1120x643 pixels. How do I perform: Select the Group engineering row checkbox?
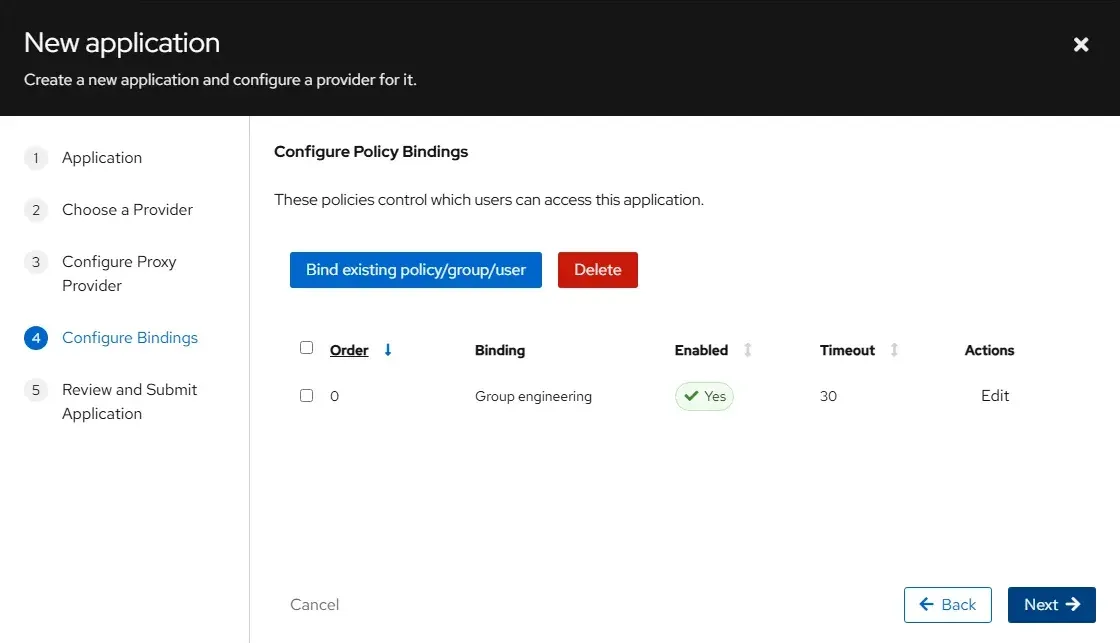306,396
